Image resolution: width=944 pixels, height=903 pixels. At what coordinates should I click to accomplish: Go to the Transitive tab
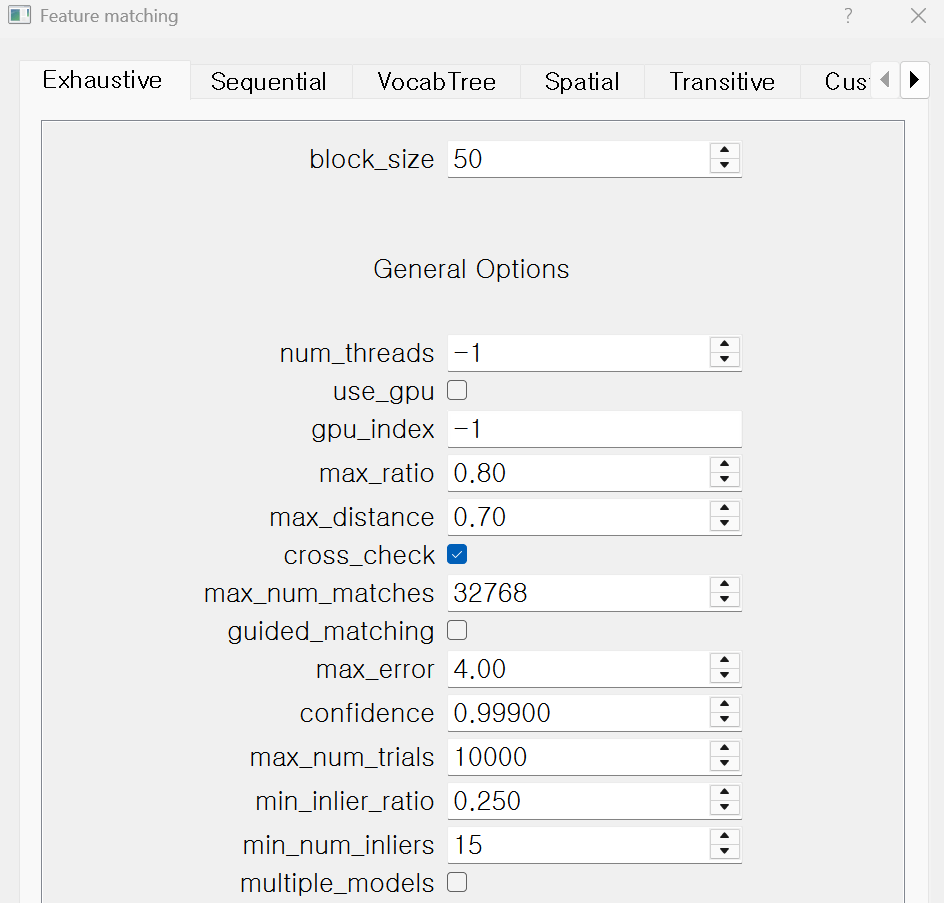pyautogui.click(x=722, y=82)
